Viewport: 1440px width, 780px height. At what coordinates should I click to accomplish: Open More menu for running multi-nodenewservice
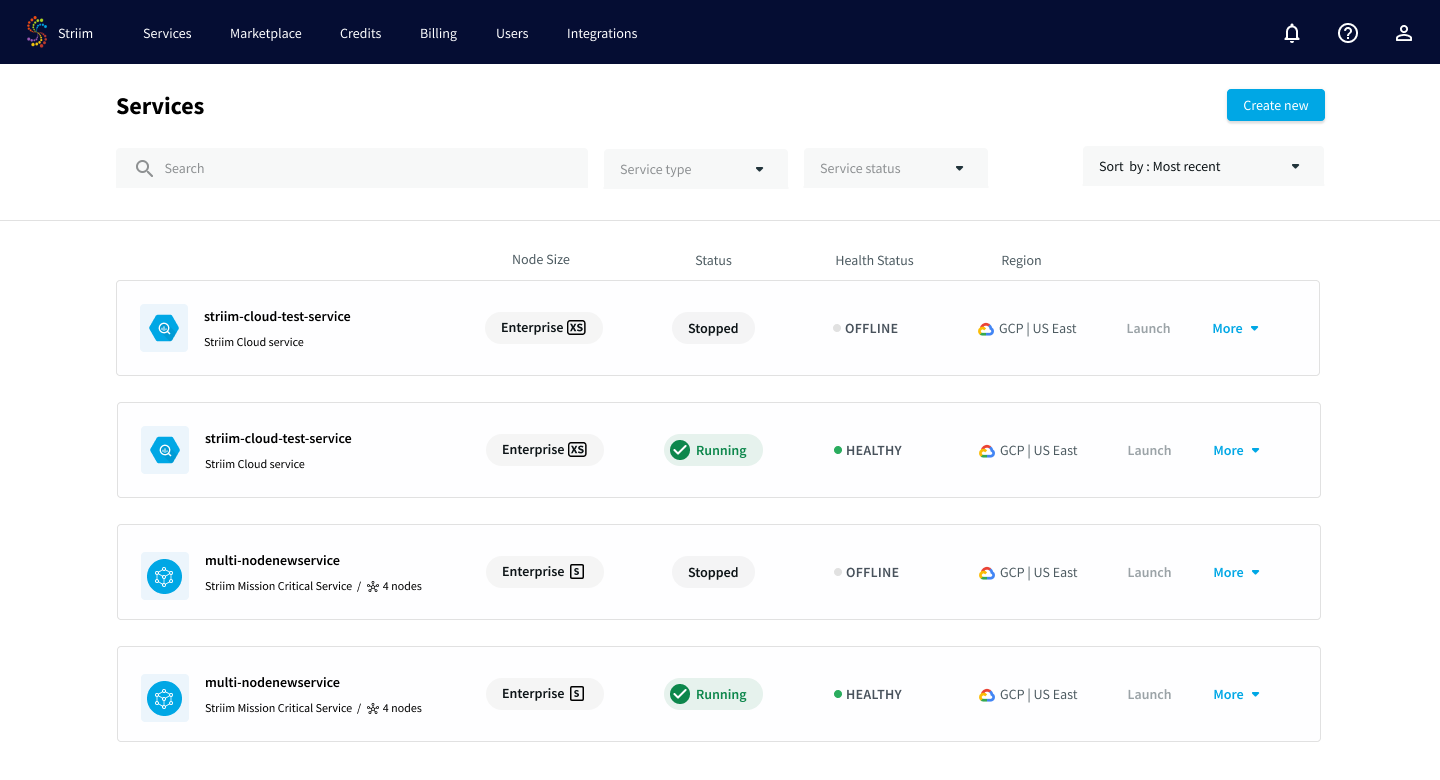(x=1237, y=694)
